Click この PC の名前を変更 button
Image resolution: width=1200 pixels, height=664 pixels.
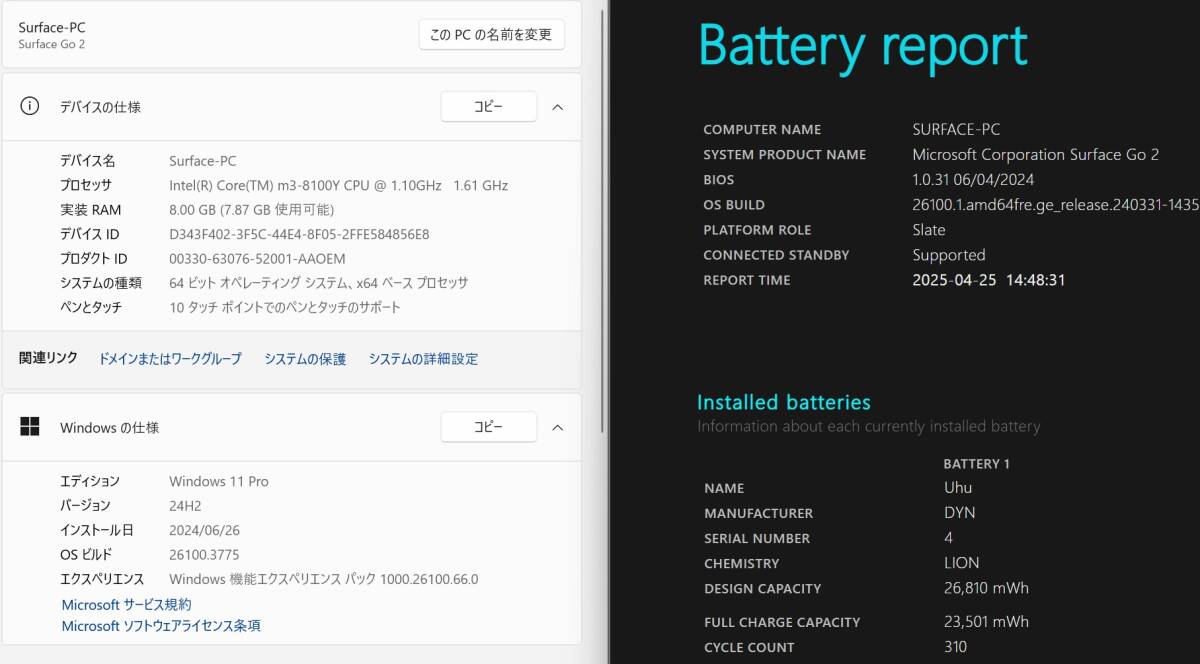pos(491,34)
